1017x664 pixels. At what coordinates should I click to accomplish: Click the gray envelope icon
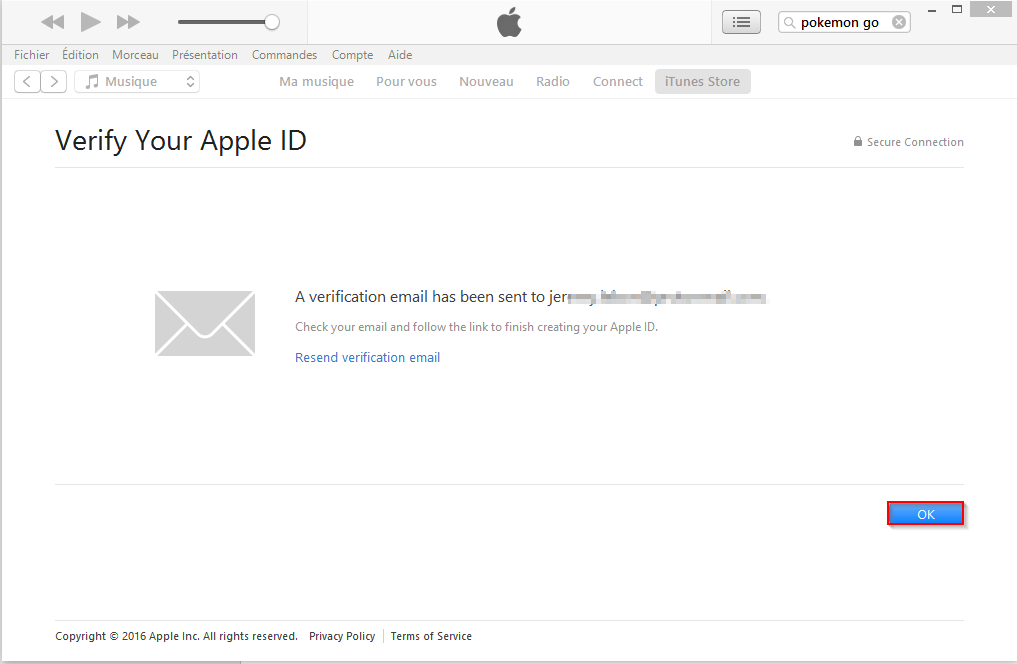205,323
